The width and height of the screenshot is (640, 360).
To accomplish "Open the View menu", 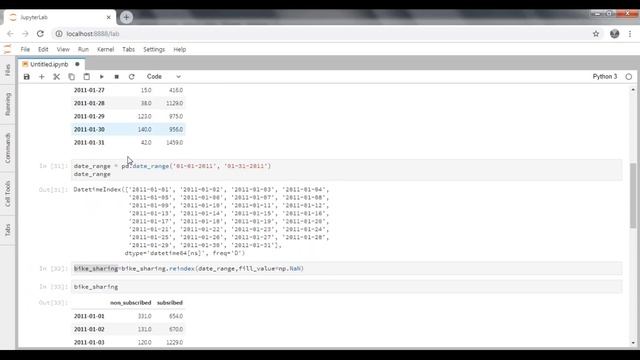I will click(63, 49).
